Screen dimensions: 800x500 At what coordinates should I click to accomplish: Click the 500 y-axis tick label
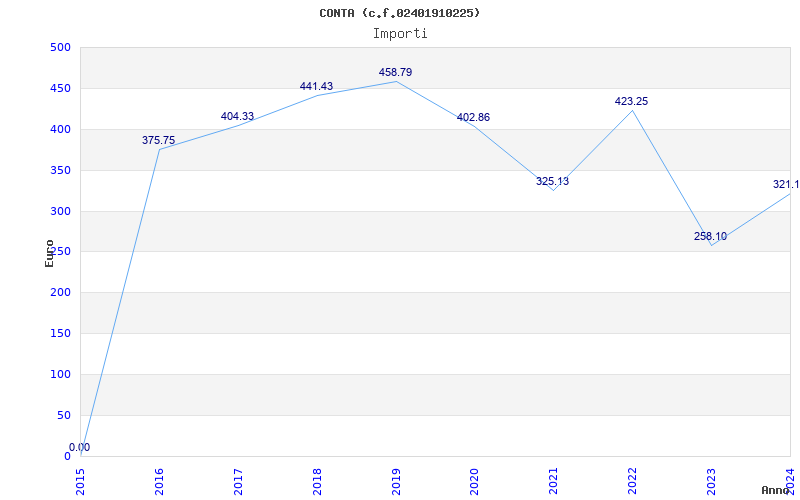tap(60, 47)
